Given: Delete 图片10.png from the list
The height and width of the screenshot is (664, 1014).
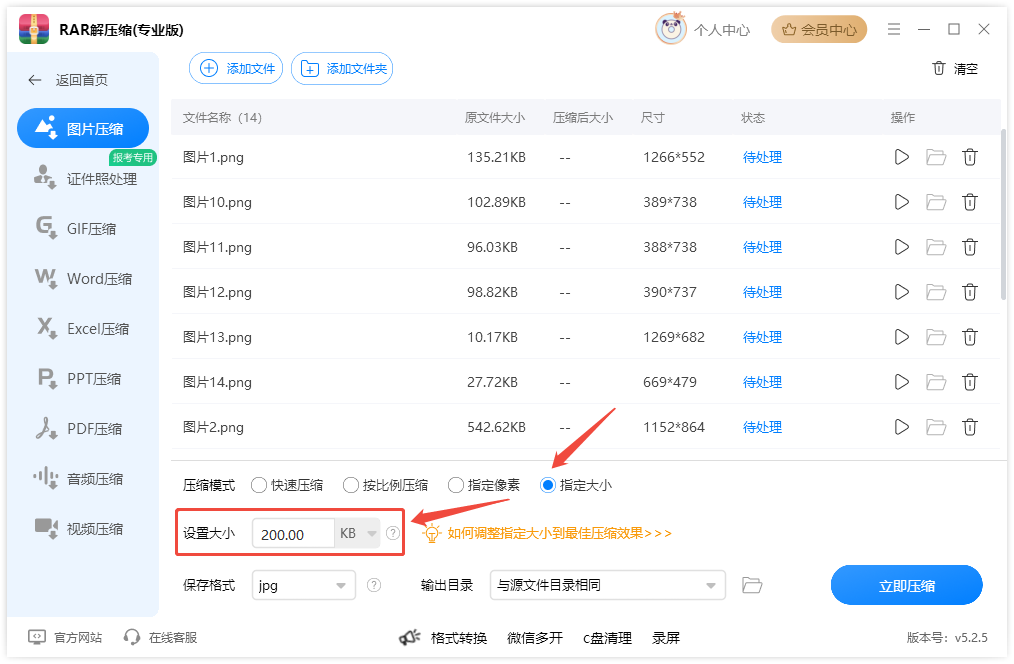Looking at the screenshot, I should tap(969, 202).
